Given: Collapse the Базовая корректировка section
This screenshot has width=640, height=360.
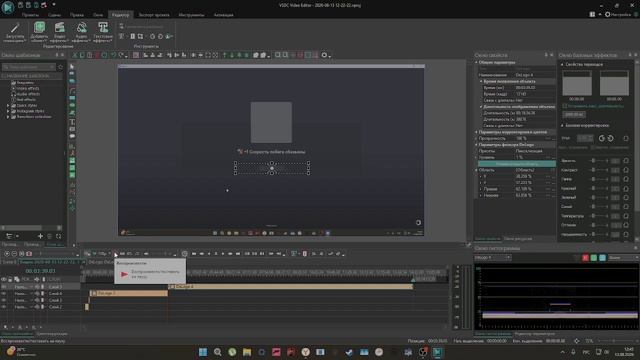Looking at the screenshot, I should [562, 125].
